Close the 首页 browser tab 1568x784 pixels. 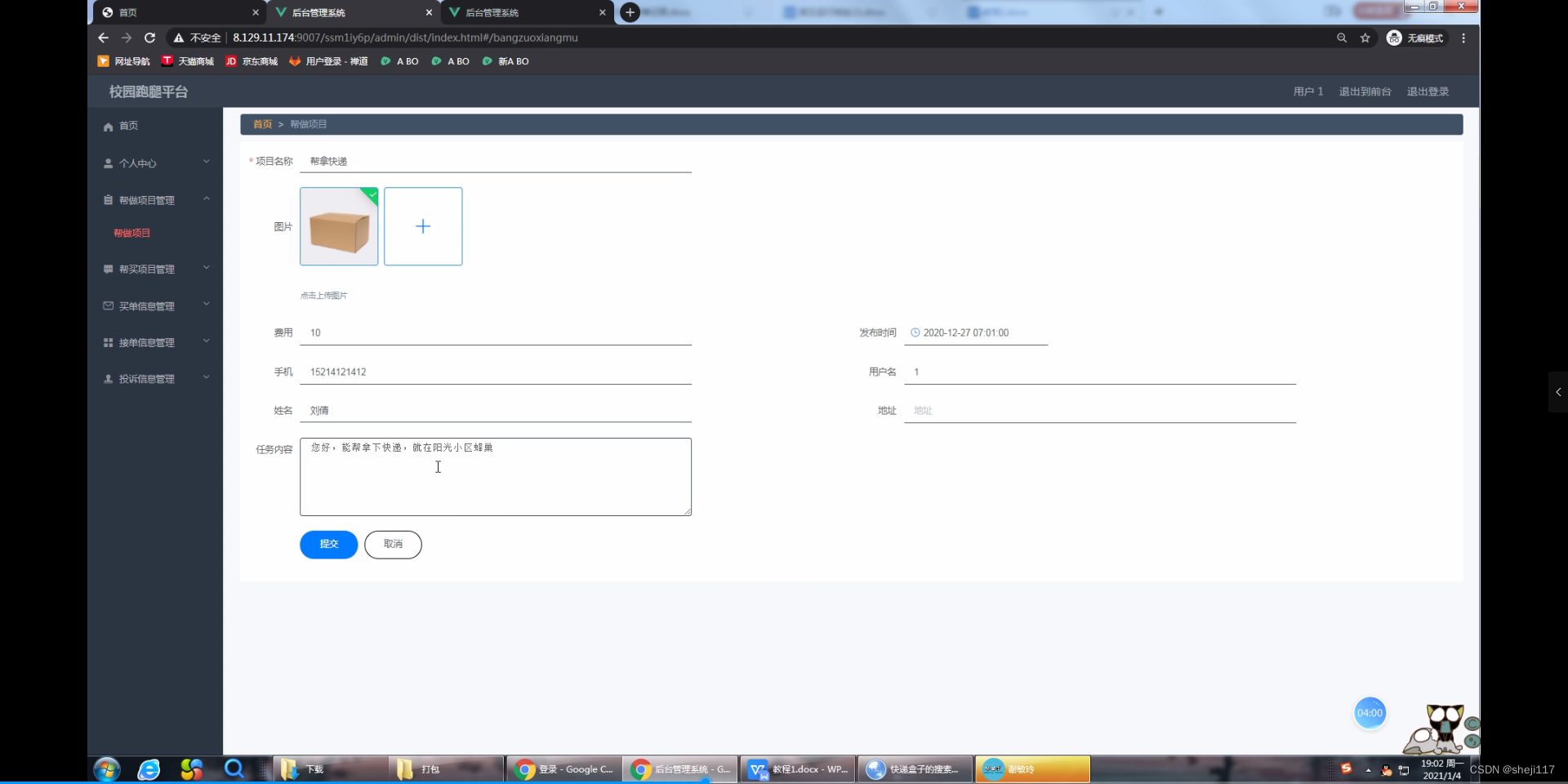pos(256,12)
